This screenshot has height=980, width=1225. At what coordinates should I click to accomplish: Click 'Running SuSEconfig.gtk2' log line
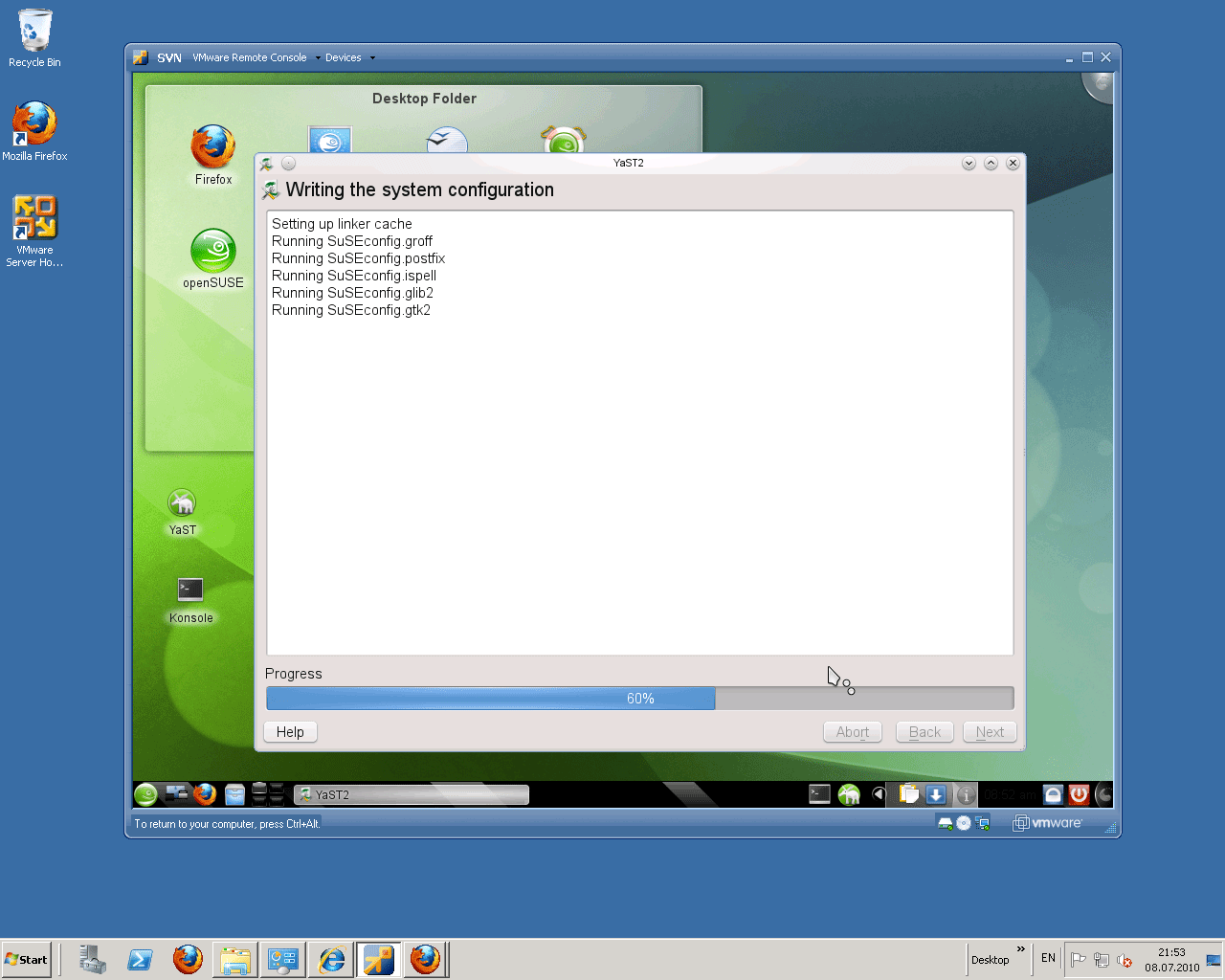[x=351, y=310]
